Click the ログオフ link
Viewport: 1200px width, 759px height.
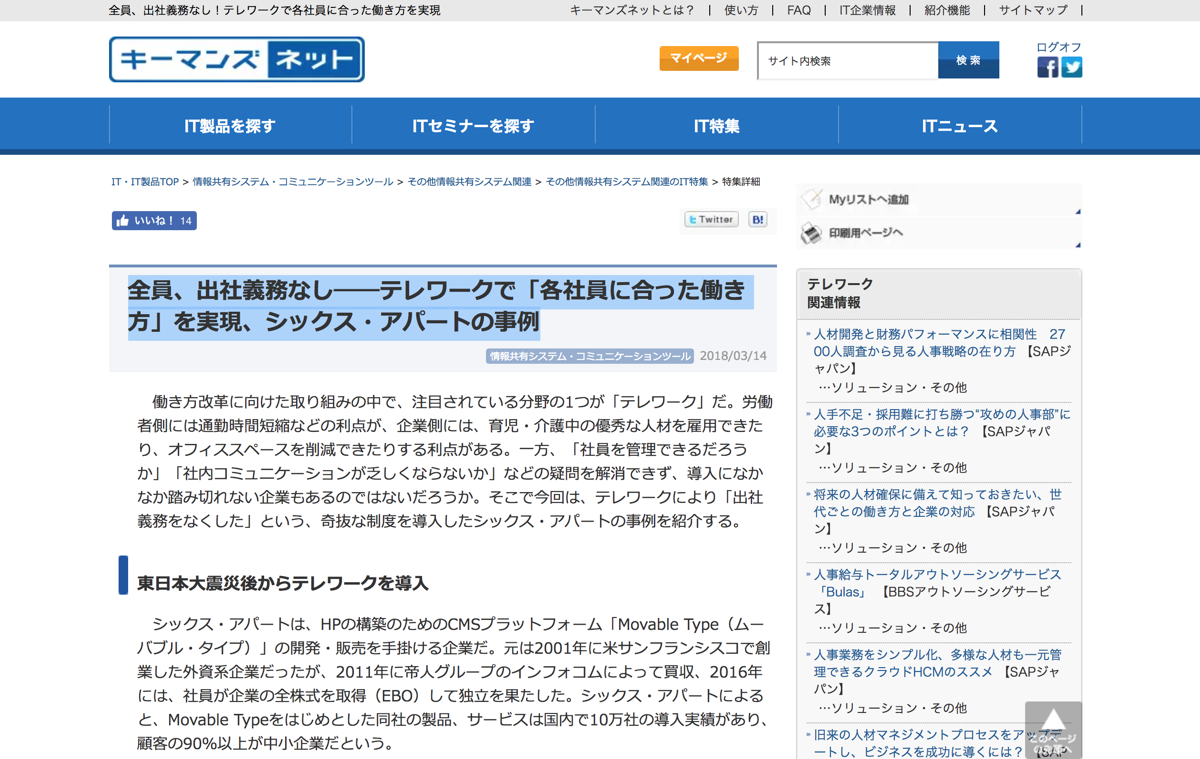(x=1059, y=47)
